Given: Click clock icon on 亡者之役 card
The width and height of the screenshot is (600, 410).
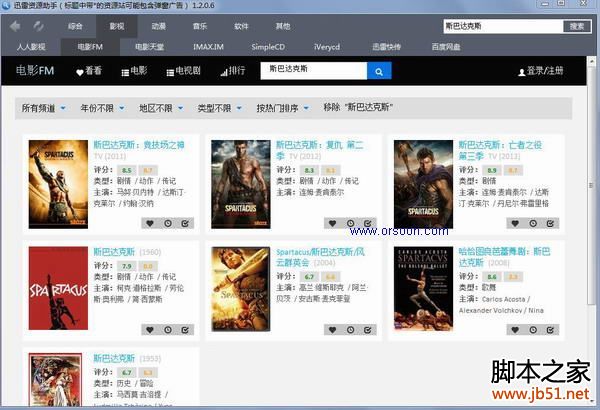Looking at the screenshot, I should pyautogui.click(x=533, y=223).
